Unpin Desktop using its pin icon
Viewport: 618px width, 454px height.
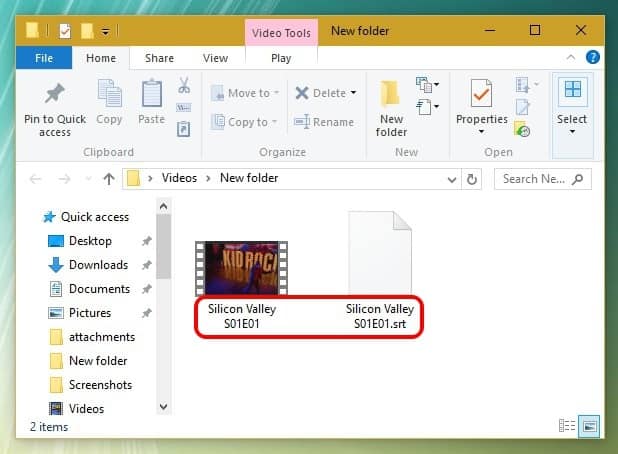pyautogui.click(x=147, y=241)
